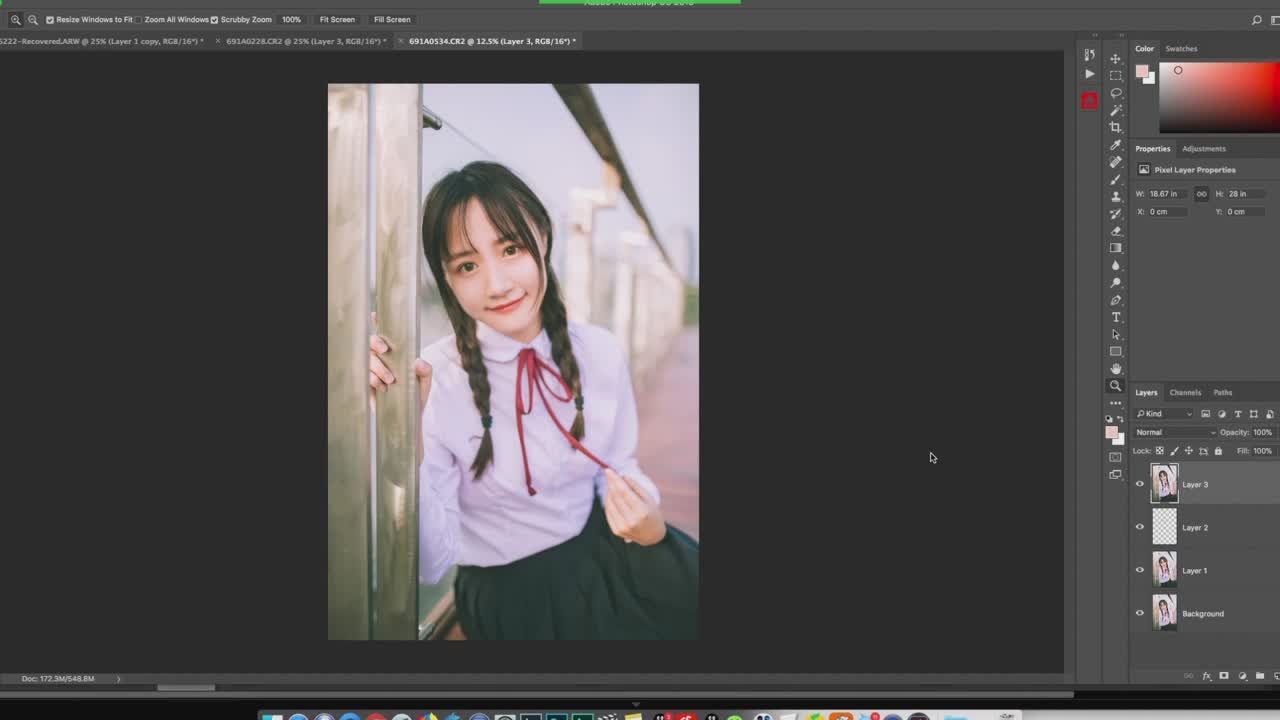Select the Hand tool
The height and width of the screenshot is (720, 1280).
coord(1116,369)
